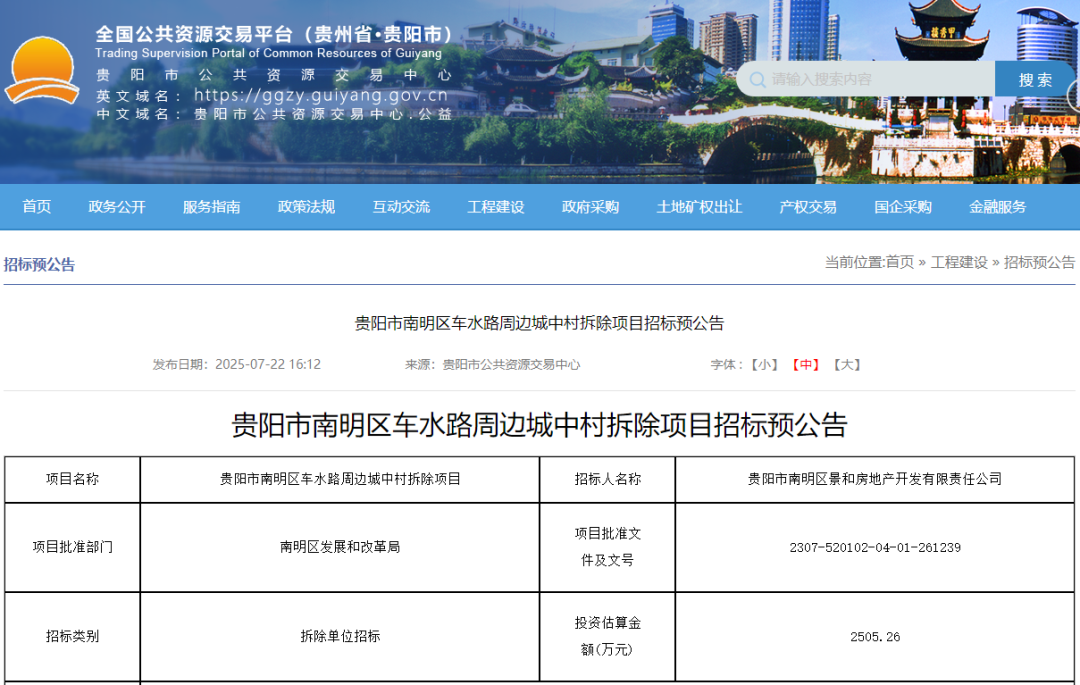
Task: Open the 土地矿权出让 menu
Action: (700, 207)
